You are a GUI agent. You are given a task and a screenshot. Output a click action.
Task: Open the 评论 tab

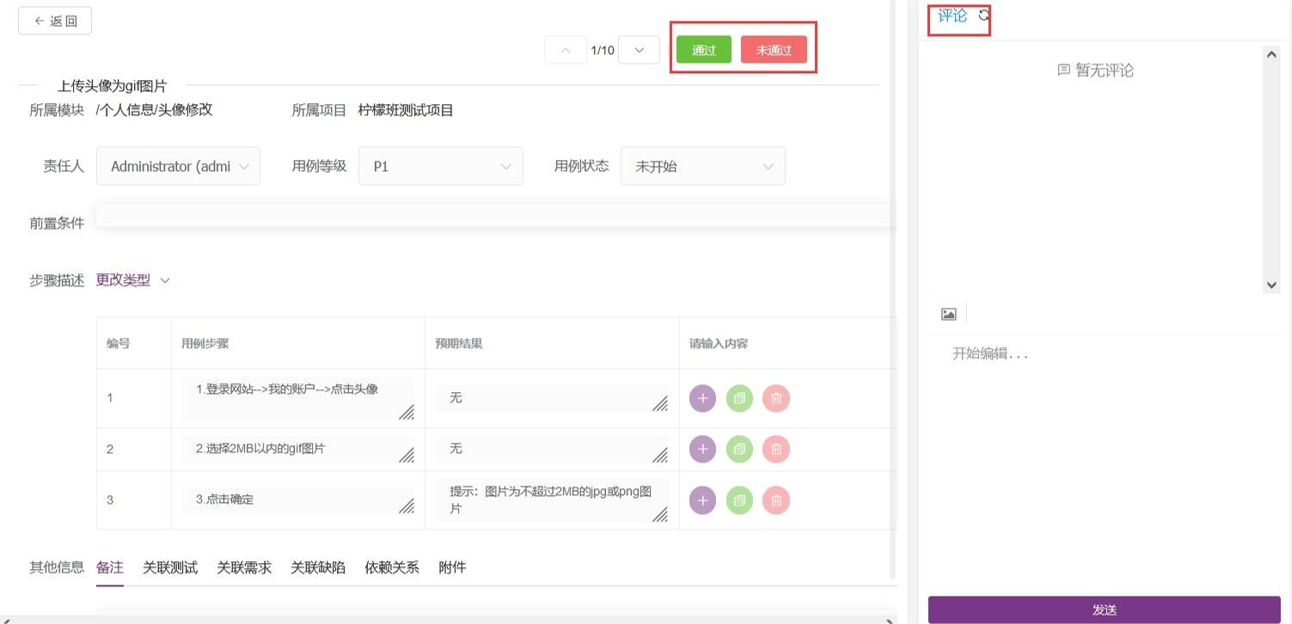952,15
